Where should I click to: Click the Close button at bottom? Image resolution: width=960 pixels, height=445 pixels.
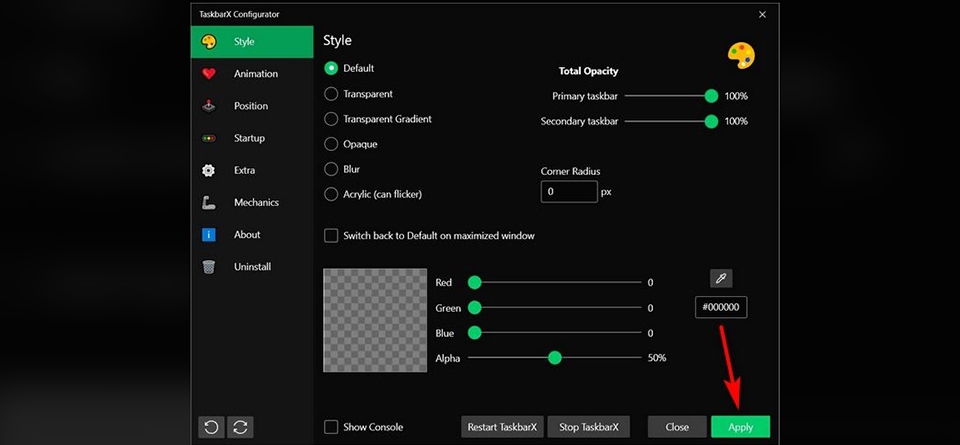(x=677, y=427)
